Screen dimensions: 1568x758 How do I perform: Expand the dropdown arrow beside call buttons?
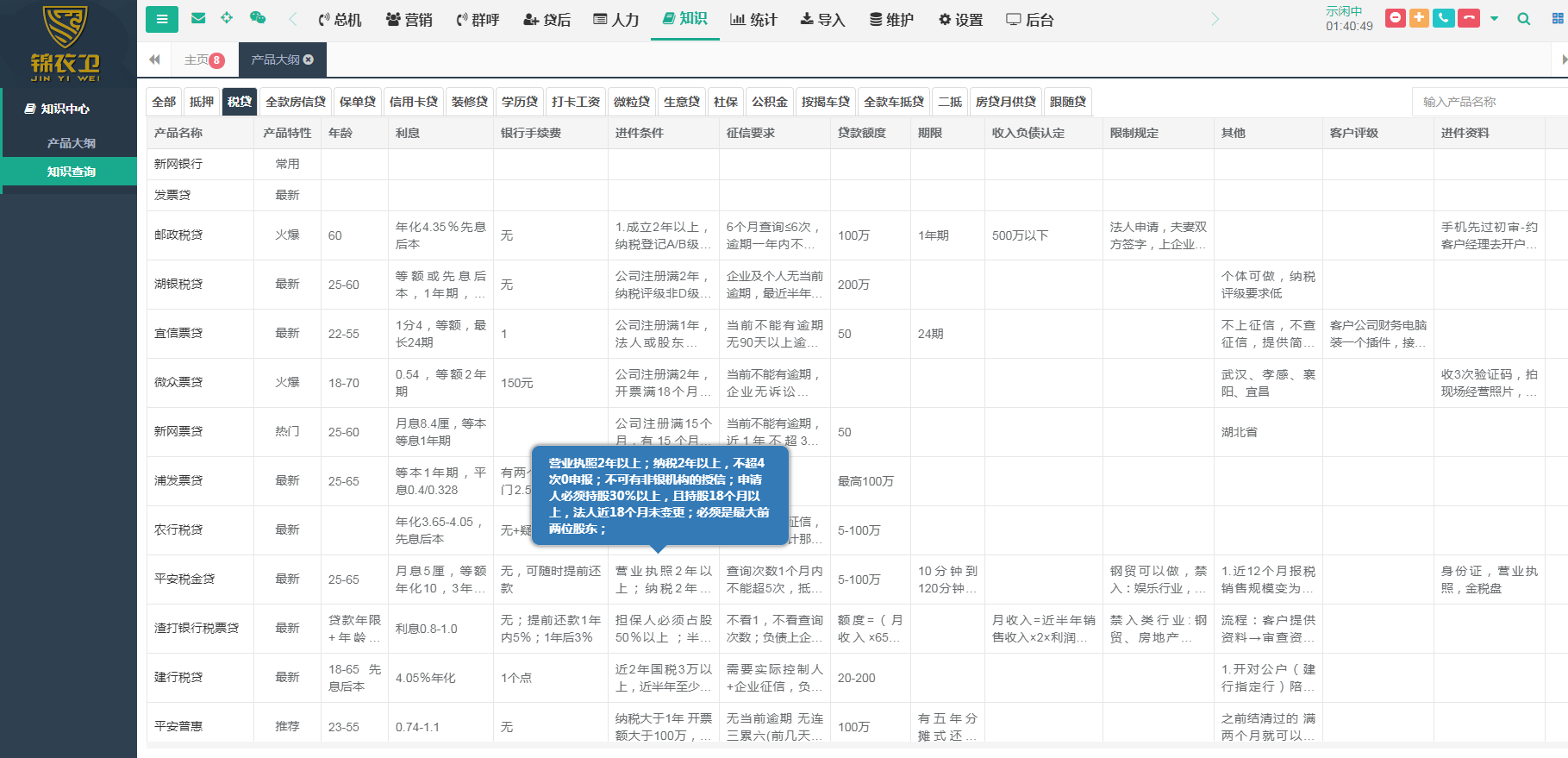tap(1495, 19)
